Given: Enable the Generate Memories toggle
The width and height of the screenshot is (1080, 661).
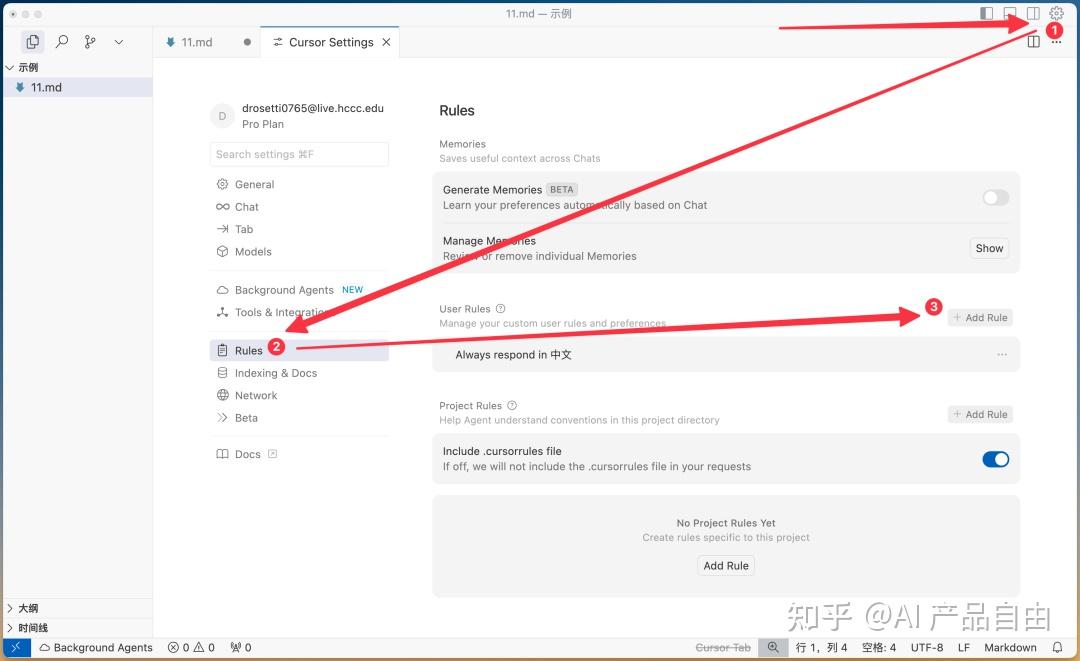Looking at the screenshot, I should tap(995, 198).
